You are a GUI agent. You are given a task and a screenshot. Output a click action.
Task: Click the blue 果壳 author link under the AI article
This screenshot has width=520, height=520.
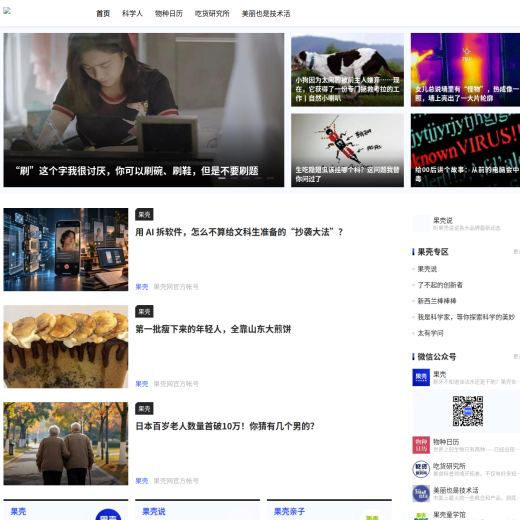(142, 287)
